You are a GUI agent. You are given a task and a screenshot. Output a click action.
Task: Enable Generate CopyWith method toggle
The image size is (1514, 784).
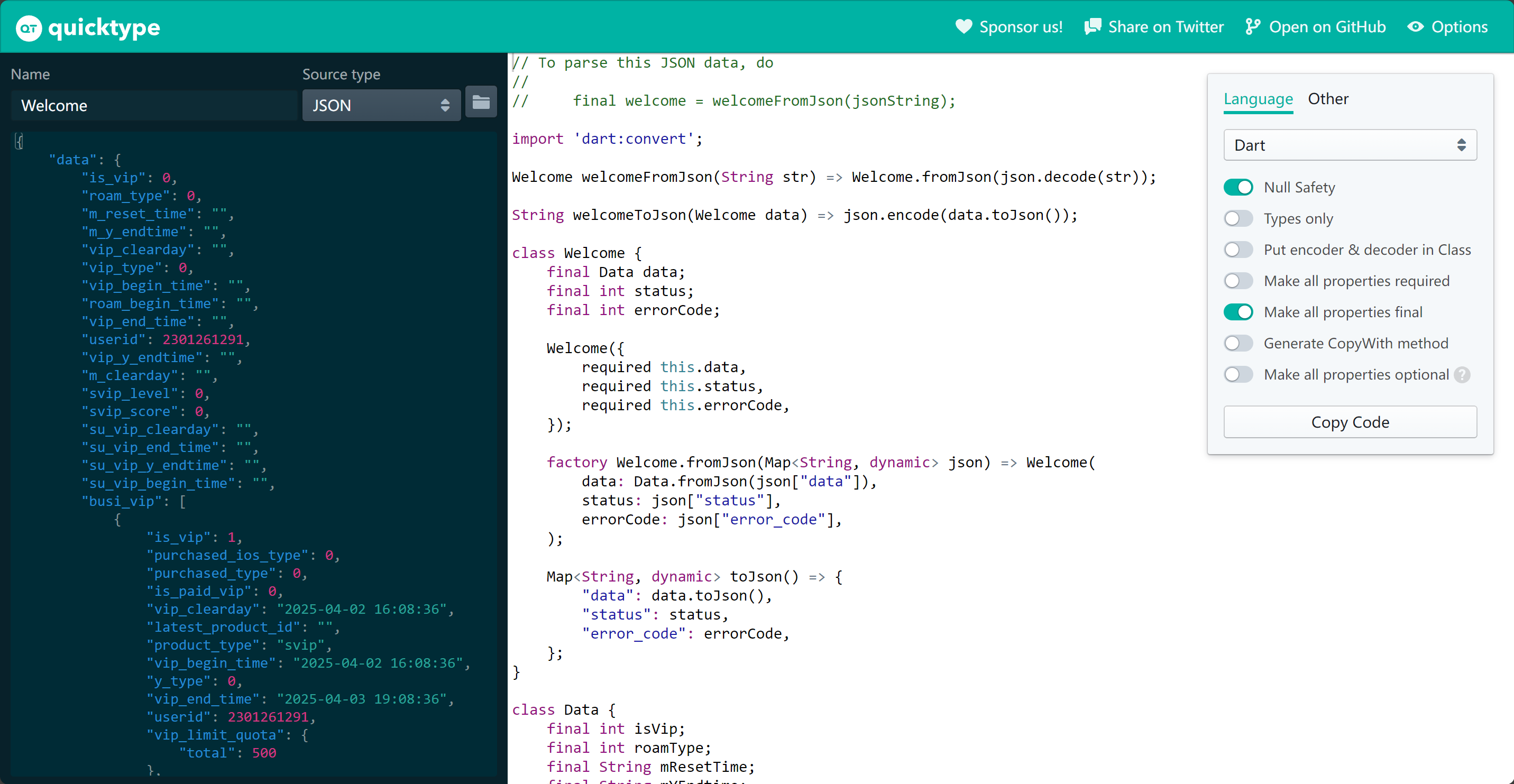point(1238,343)
